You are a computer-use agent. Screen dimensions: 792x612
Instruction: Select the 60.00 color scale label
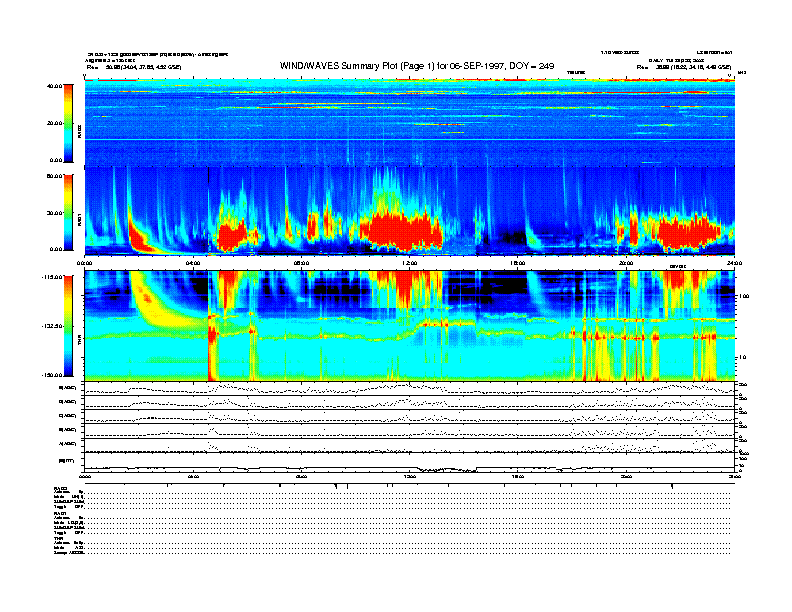point(54,176)
